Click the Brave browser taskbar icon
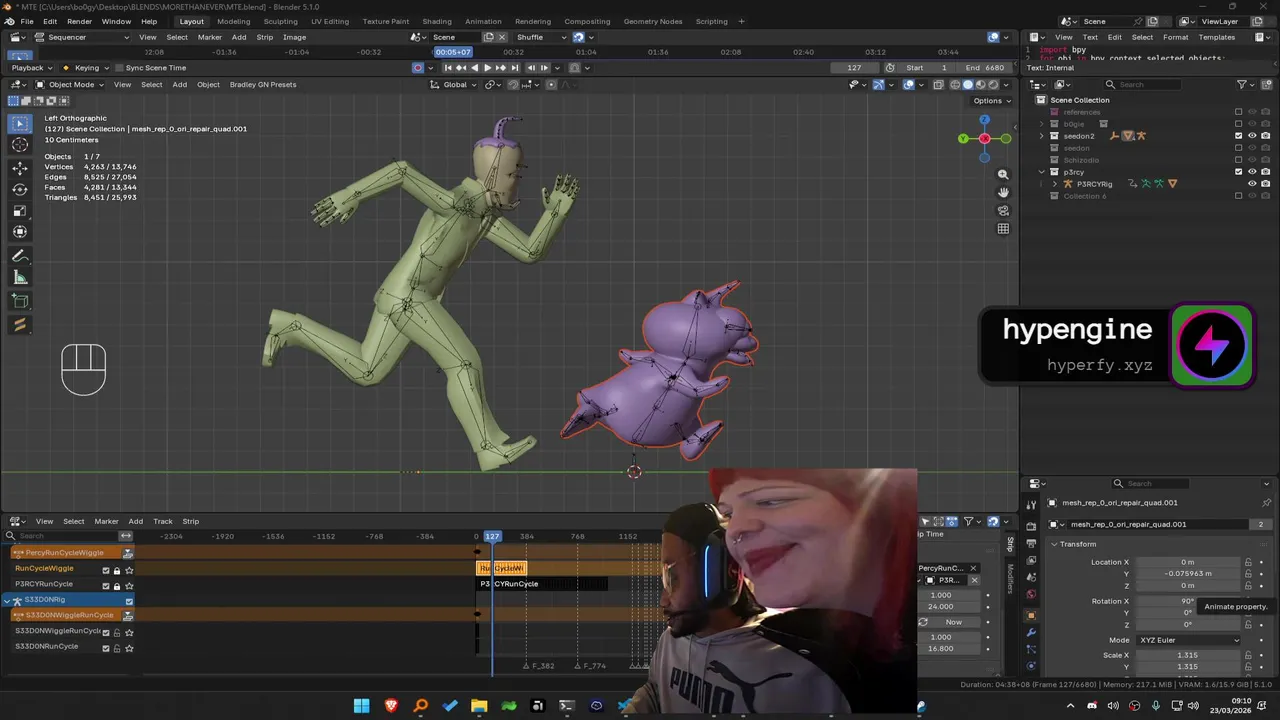The height and width of the screenshot is (720, 1280). pos(391,706)
